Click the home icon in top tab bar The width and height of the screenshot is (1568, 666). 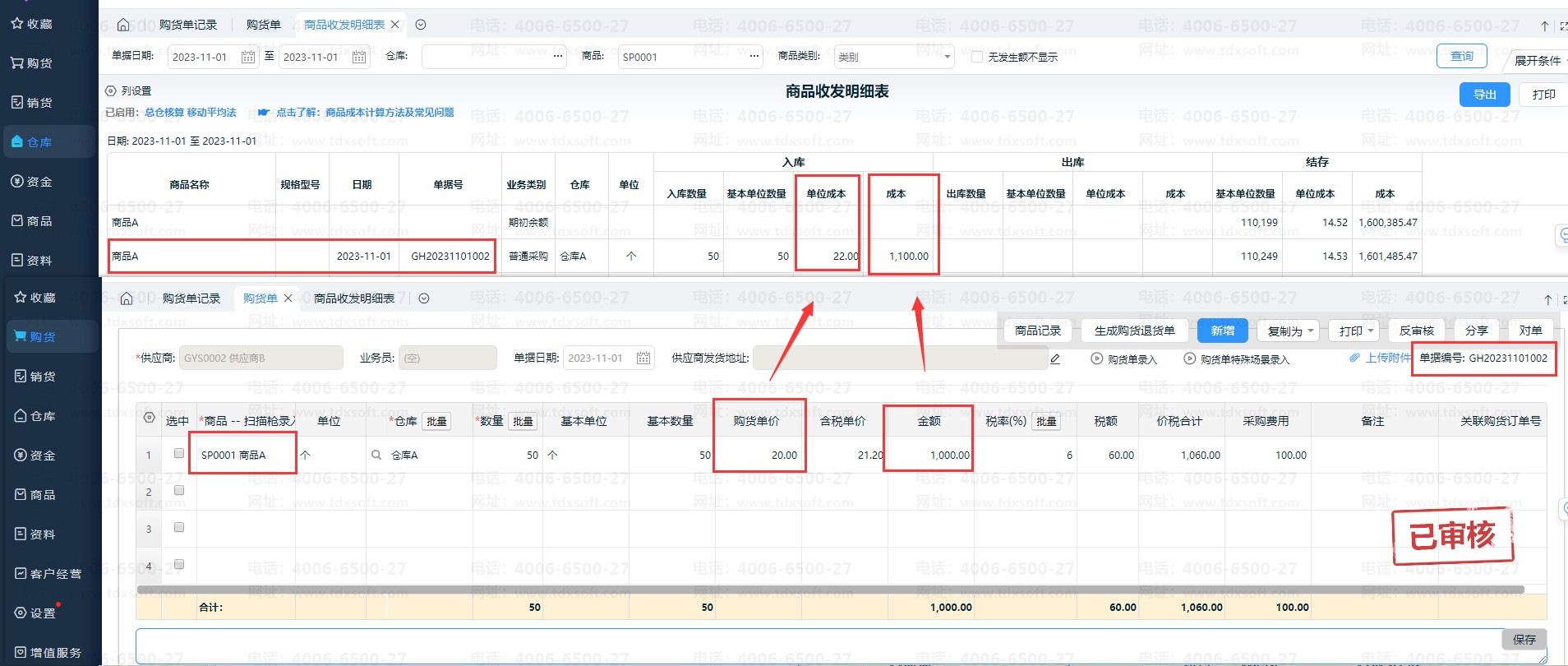tap(123, 25)
